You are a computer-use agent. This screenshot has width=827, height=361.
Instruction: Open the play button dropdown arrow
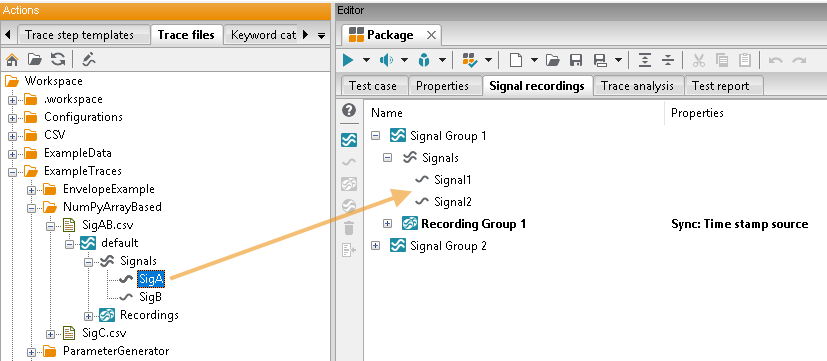coord(366,60)
